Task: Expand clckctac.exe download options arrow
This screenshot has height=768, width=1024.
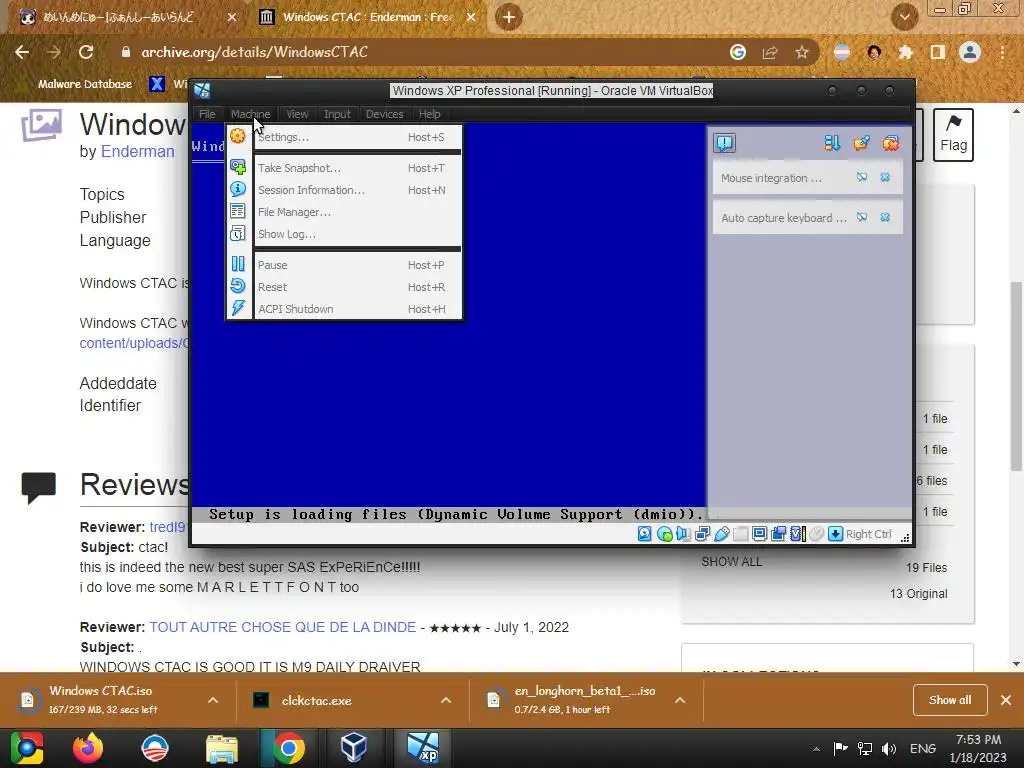Action: point(446,700)
